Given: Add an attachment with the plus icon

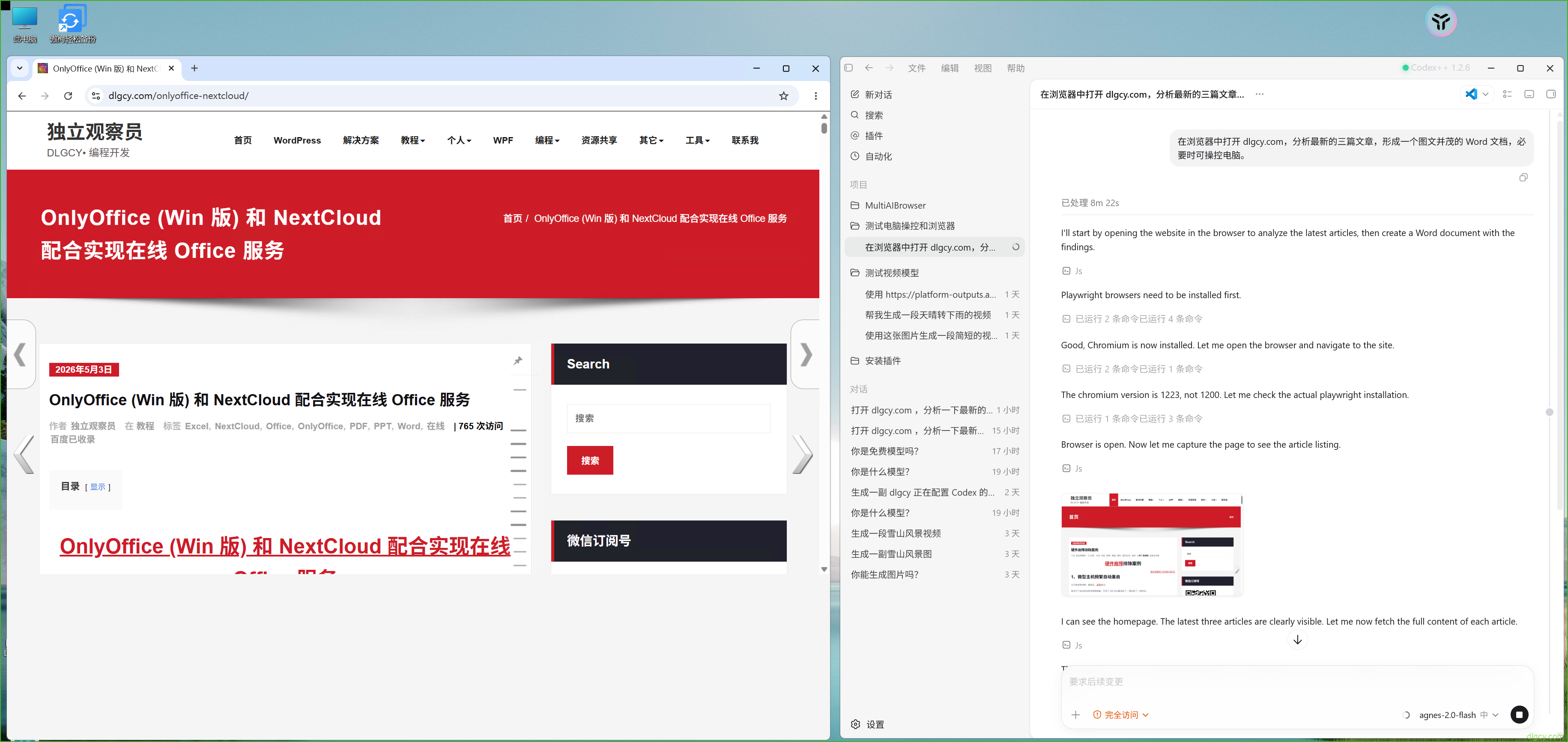Looking at the screenshot, I should point(1075,715).
